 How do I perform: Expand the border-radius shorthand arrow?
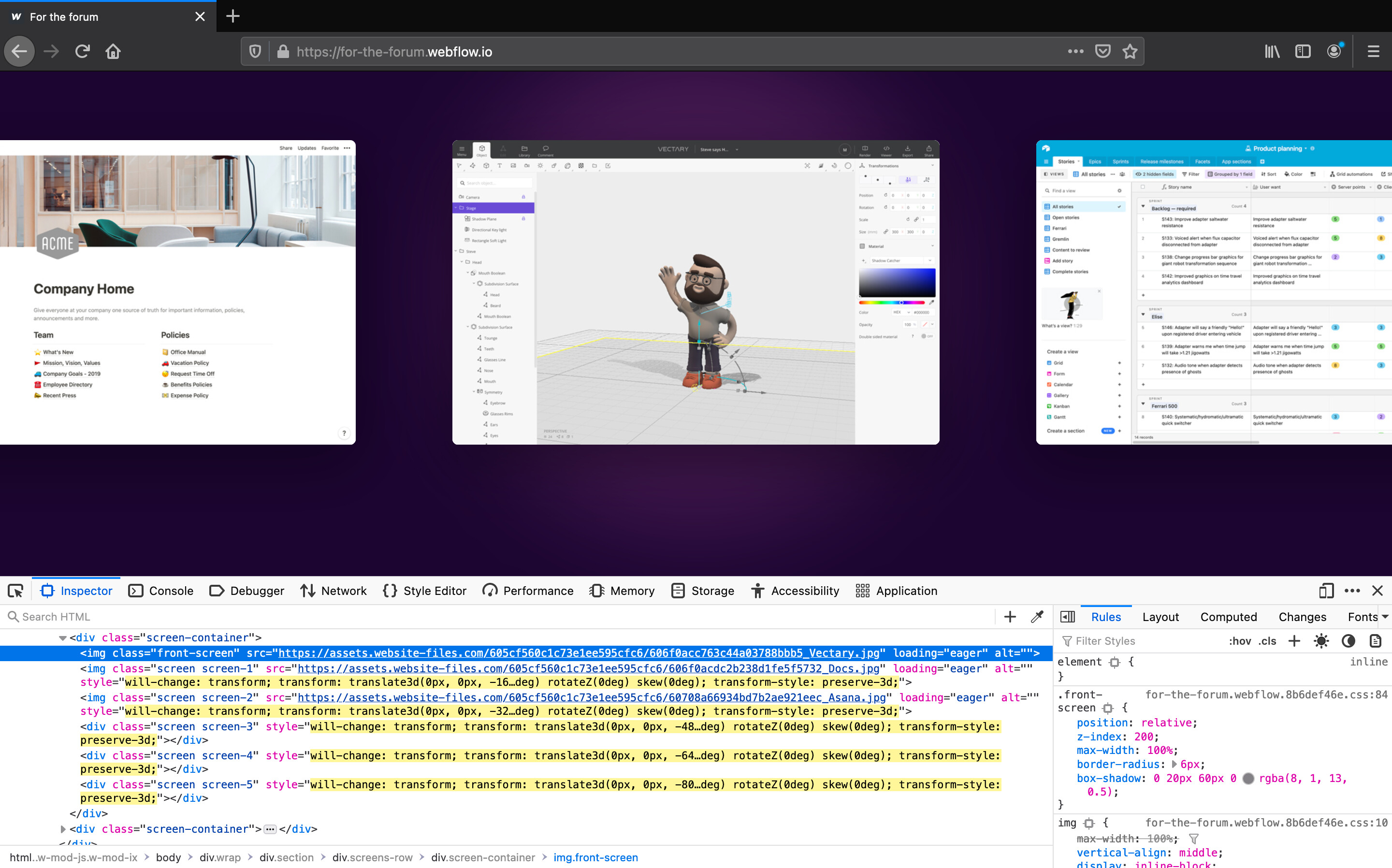[1174, 764]
